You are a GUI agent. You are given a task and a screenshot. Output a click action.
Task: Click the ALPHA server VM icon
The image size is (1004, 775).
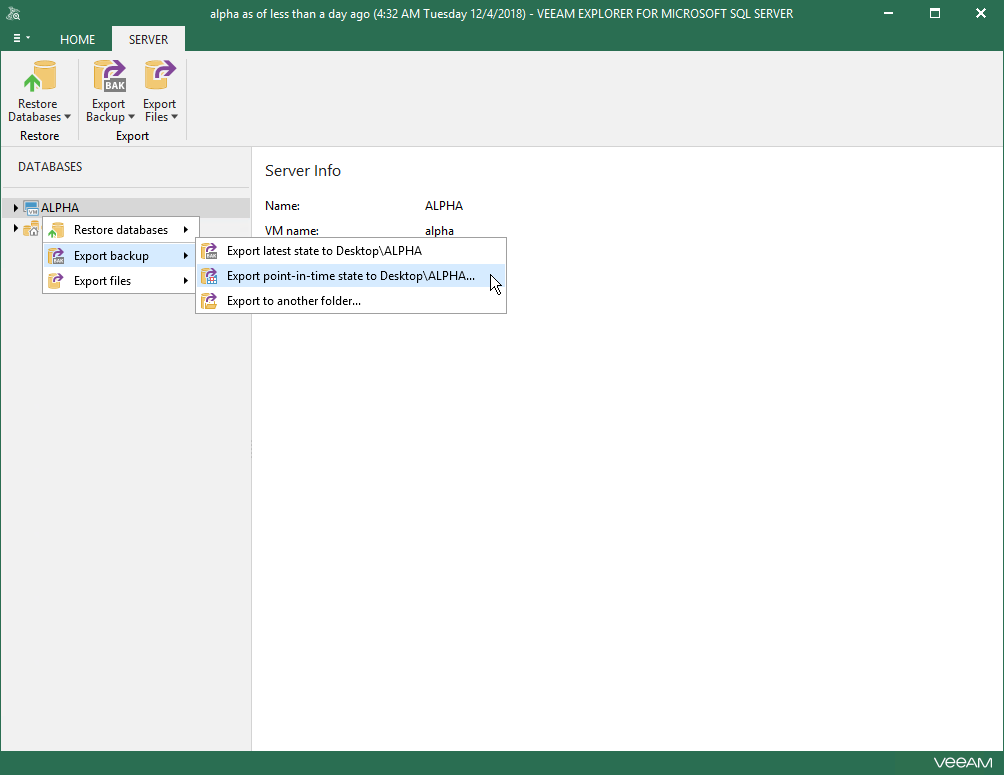coord(31,208)
